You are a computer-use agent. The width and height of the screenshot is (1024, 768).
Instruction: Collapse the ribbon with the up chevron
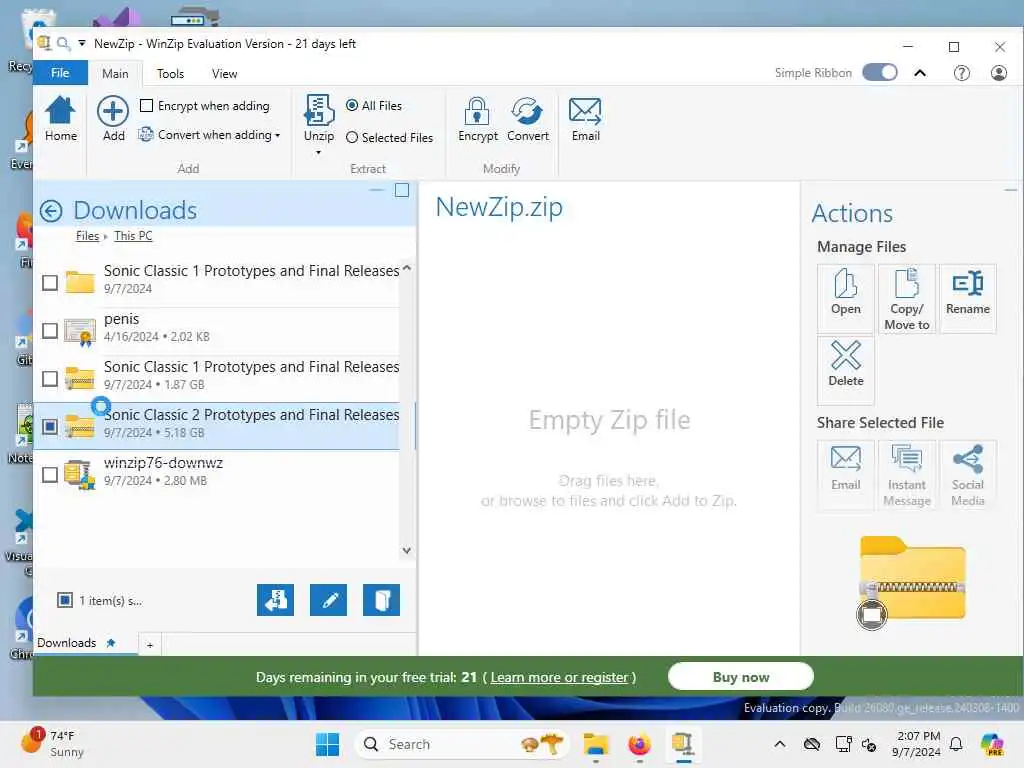point(920,72)
